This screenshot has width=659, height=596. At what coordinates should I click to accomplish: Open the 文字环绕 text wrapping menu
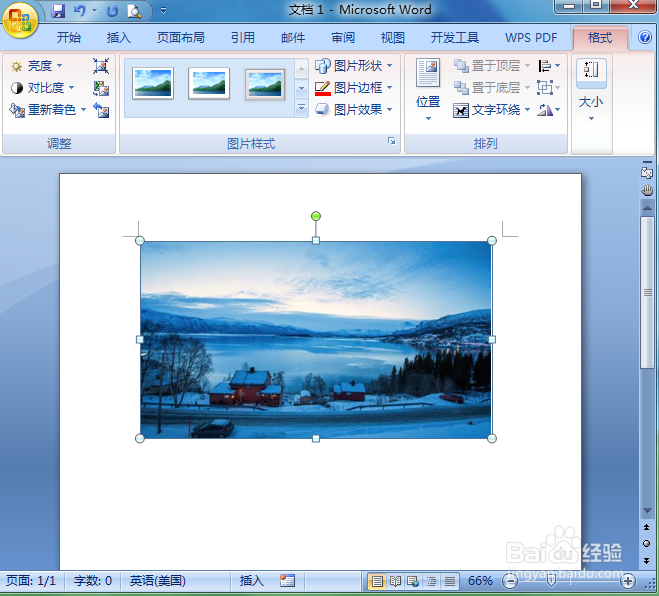point(491,110)
